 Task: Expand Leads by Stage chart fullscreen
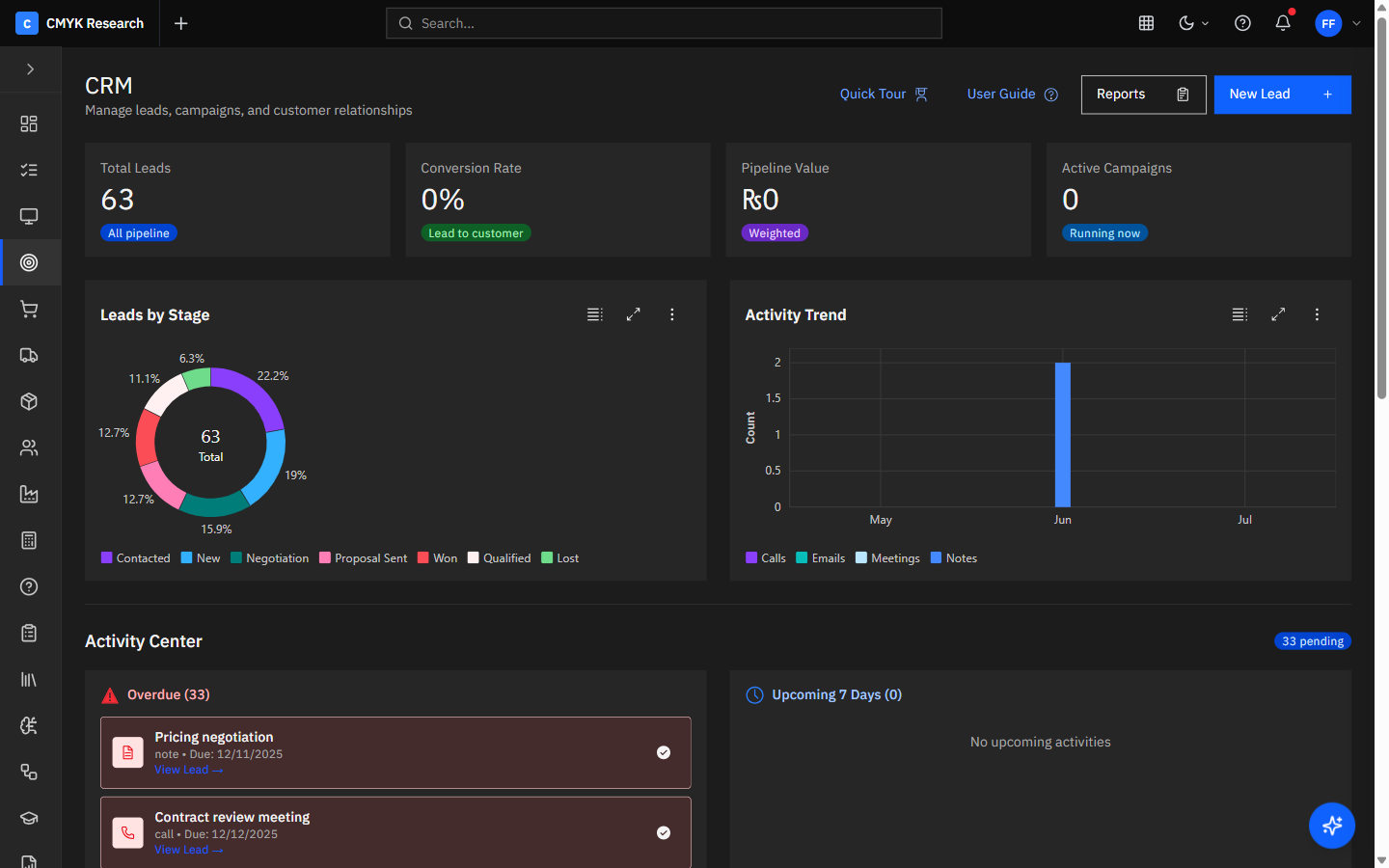(634, 314)
